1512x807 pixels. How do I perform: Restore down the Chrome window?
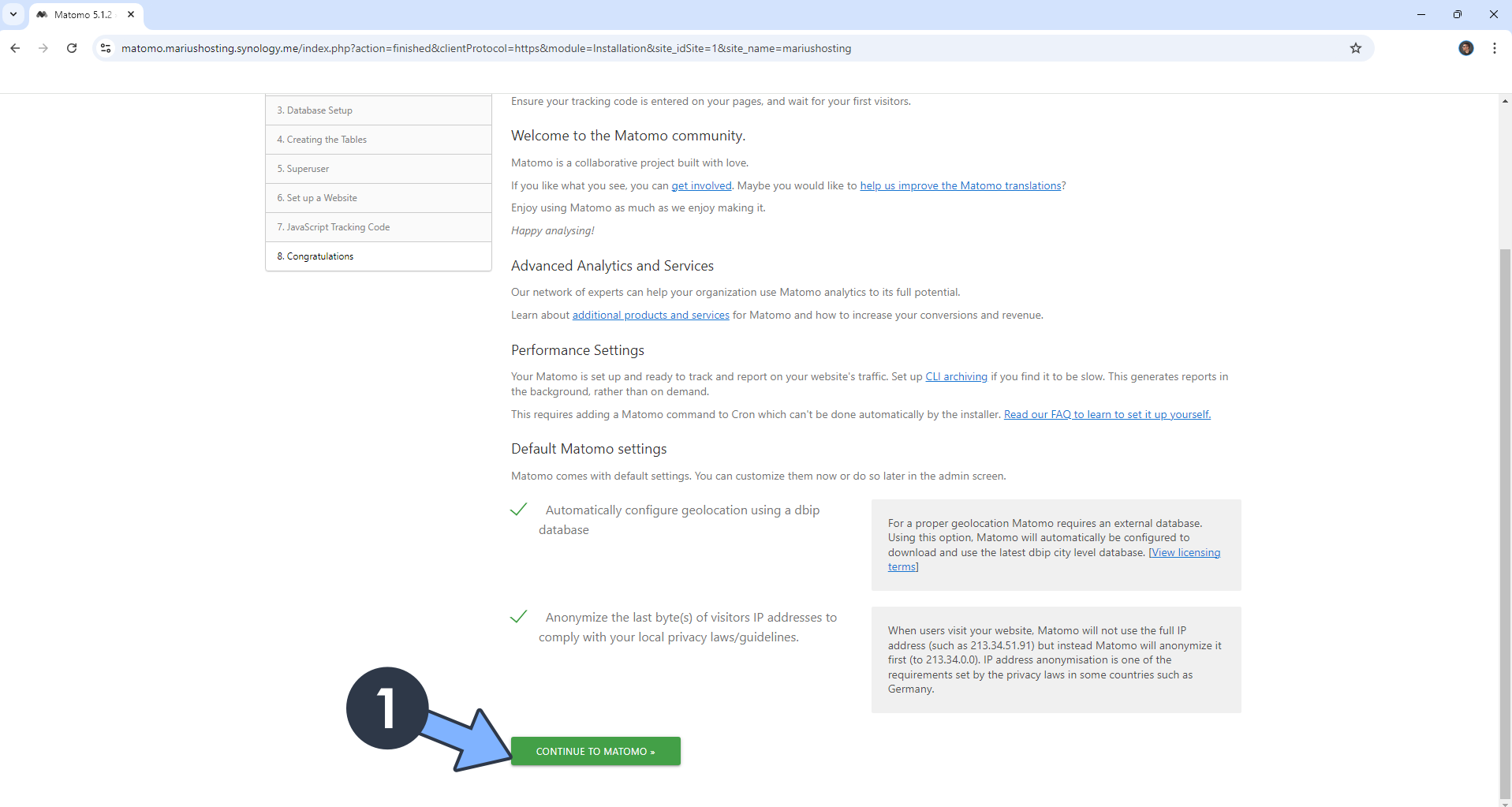tap(1457, 14)
